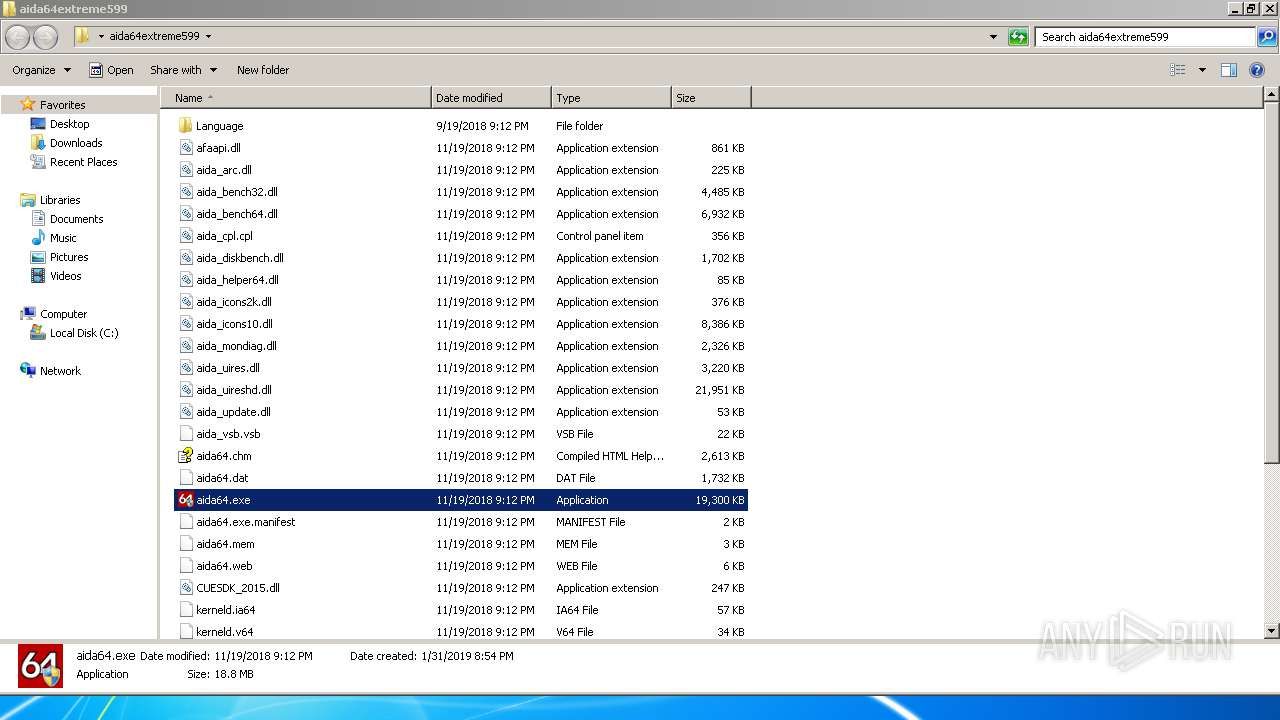Click the arrow before aida64extreme599 breadcrumb
Screen dimensions: 1280x720
coord(101,36)
